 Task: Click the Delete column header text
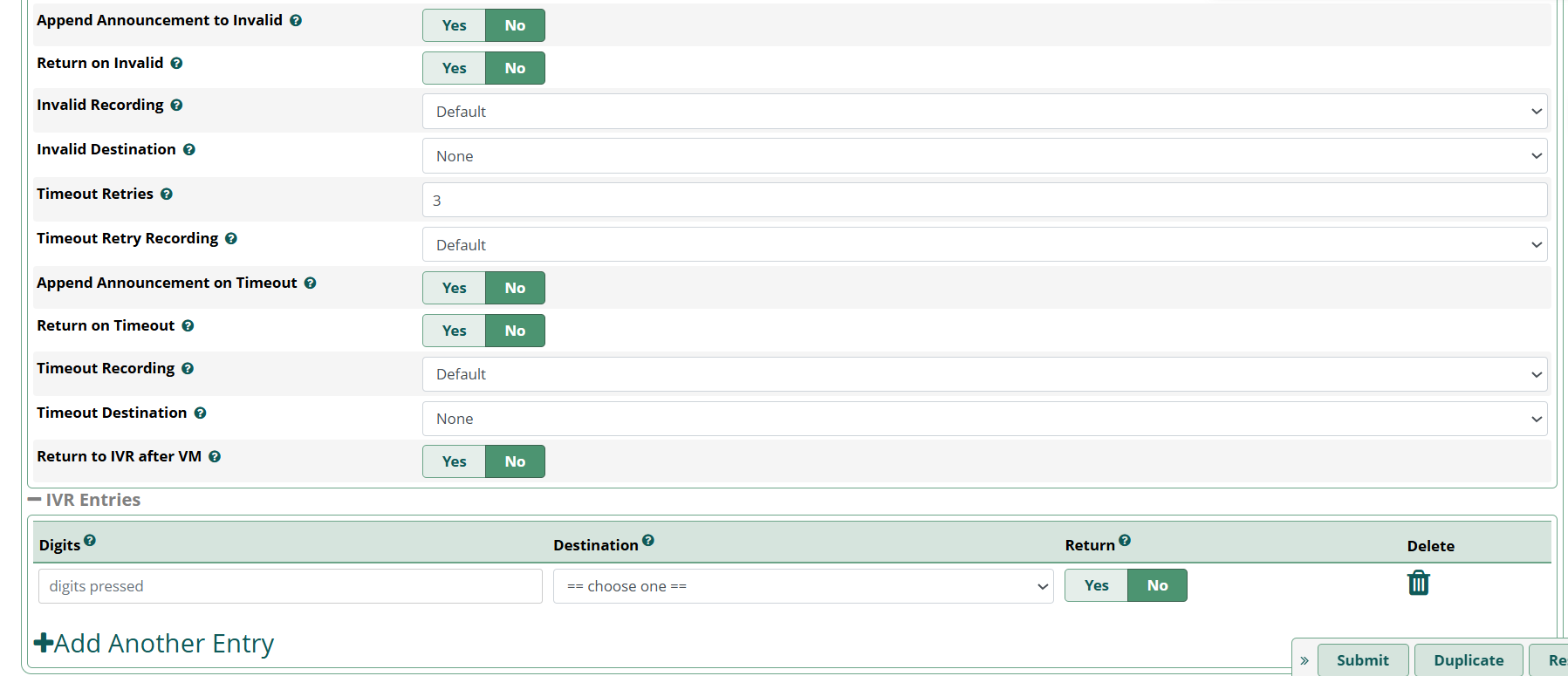point(1430,546)
